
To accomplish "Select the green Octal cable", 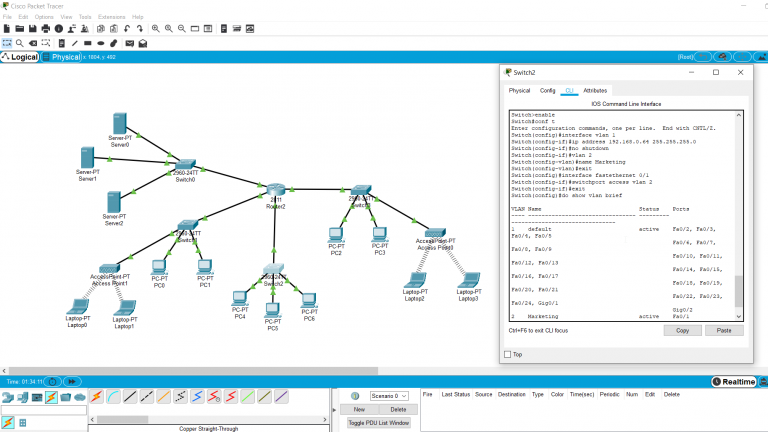I will click(x=248, y=396).
